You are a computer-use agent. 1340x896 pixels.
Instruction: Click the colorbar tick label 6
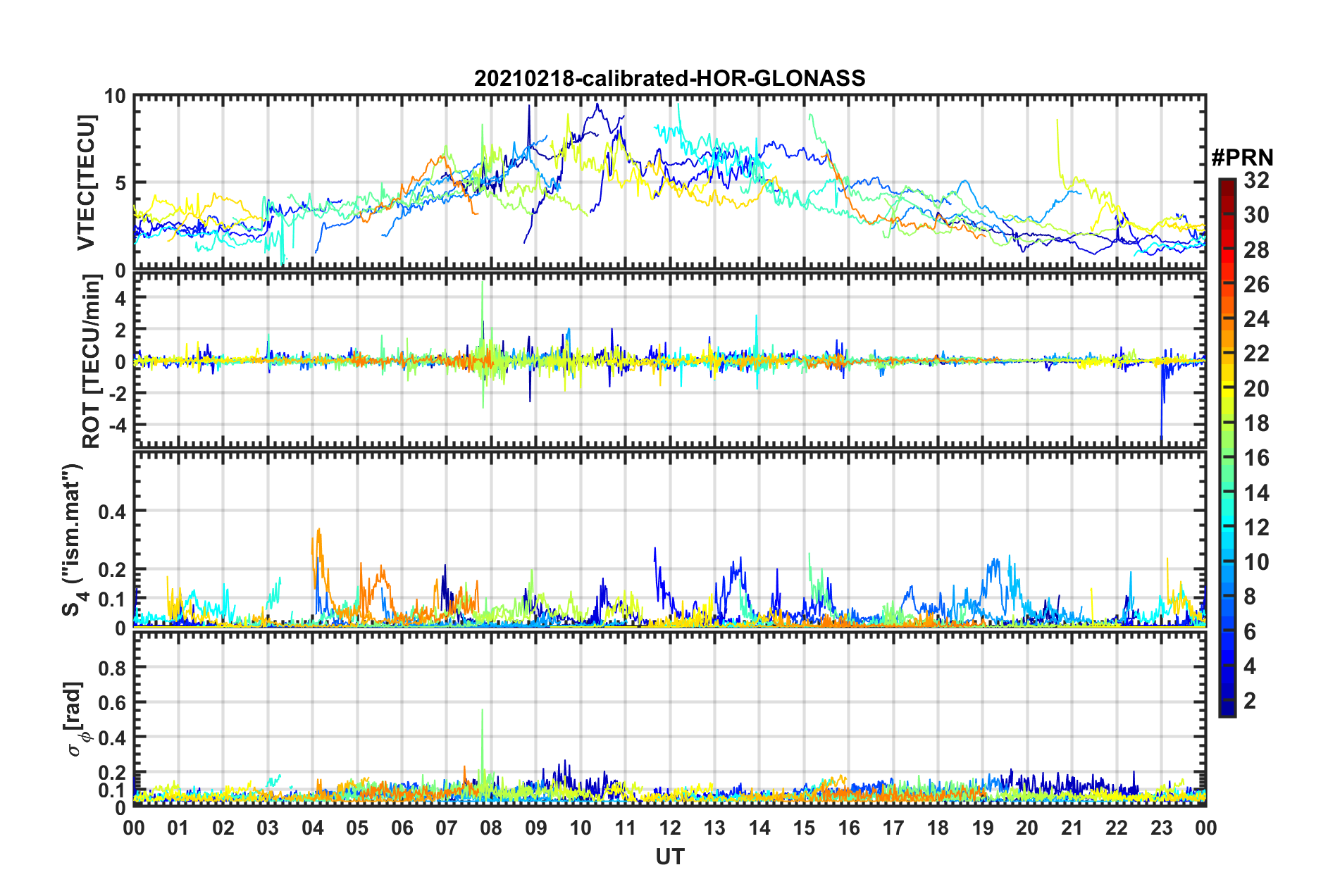[x=1250, y=632]
